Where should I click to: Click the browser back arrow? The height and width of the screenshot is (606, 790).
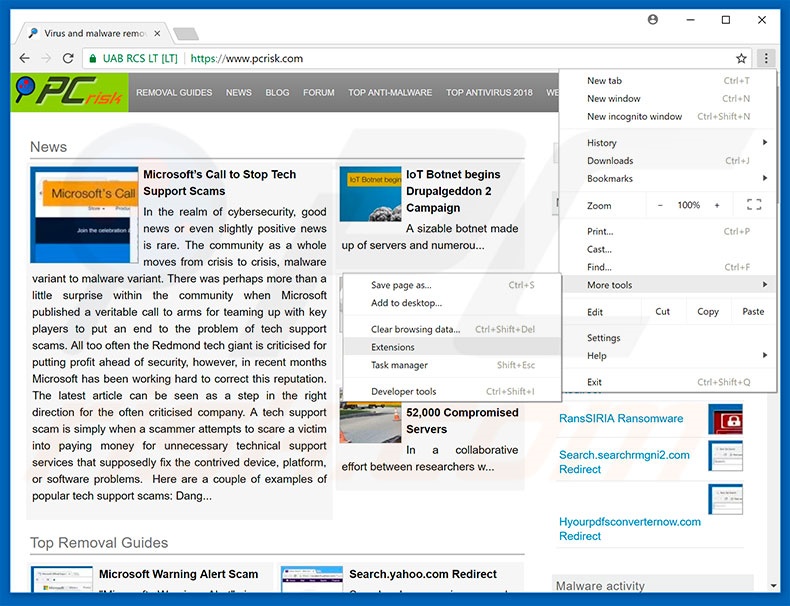click(24, 58)
